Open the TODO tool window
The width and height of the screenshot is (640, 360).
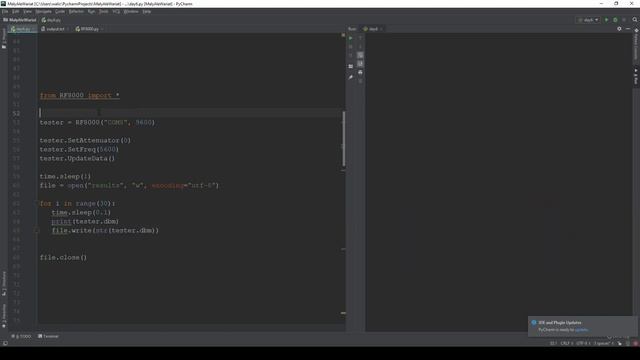click(21, 336)
